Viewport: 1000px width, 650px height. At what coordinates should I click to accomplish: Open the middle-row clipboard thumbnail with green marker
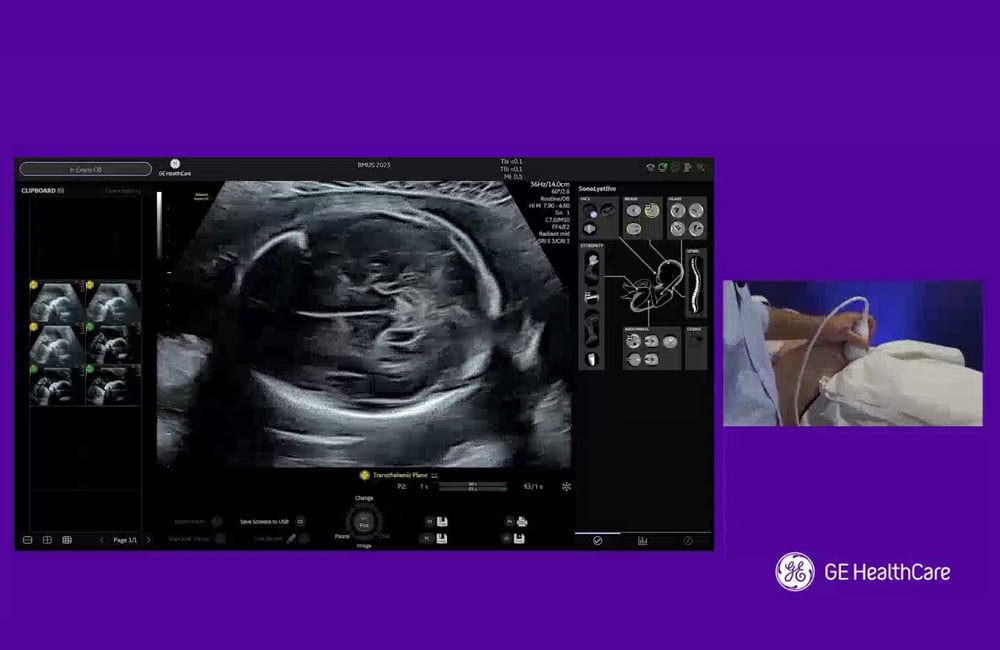113,344
